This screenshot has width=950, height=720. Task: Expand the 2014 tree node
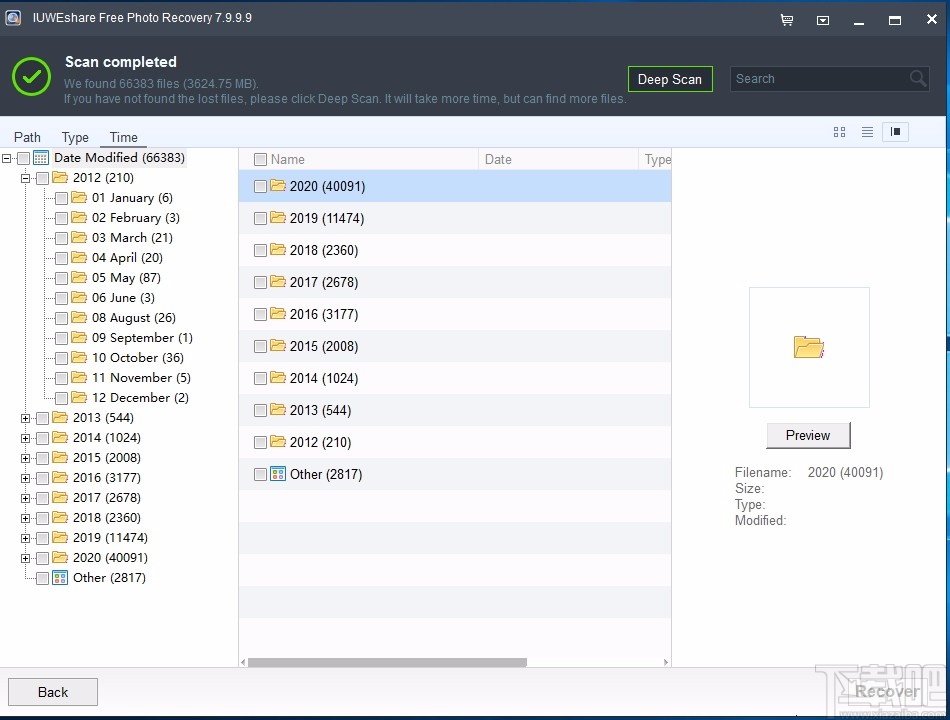pyautogui.click(x=25, y=438)
